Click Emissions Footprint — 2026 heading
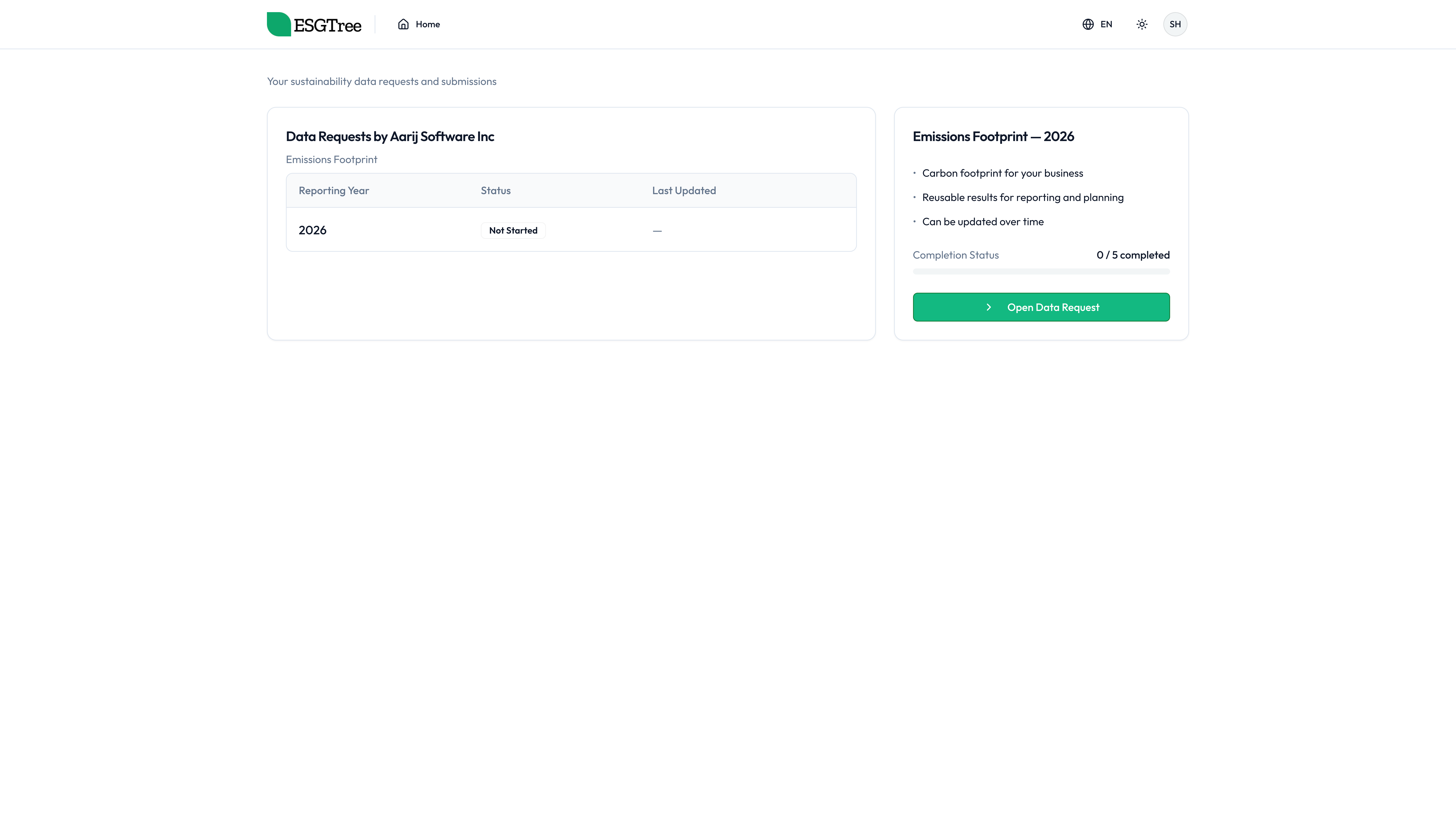1456x819 pixels. click(x=993, y=136)
